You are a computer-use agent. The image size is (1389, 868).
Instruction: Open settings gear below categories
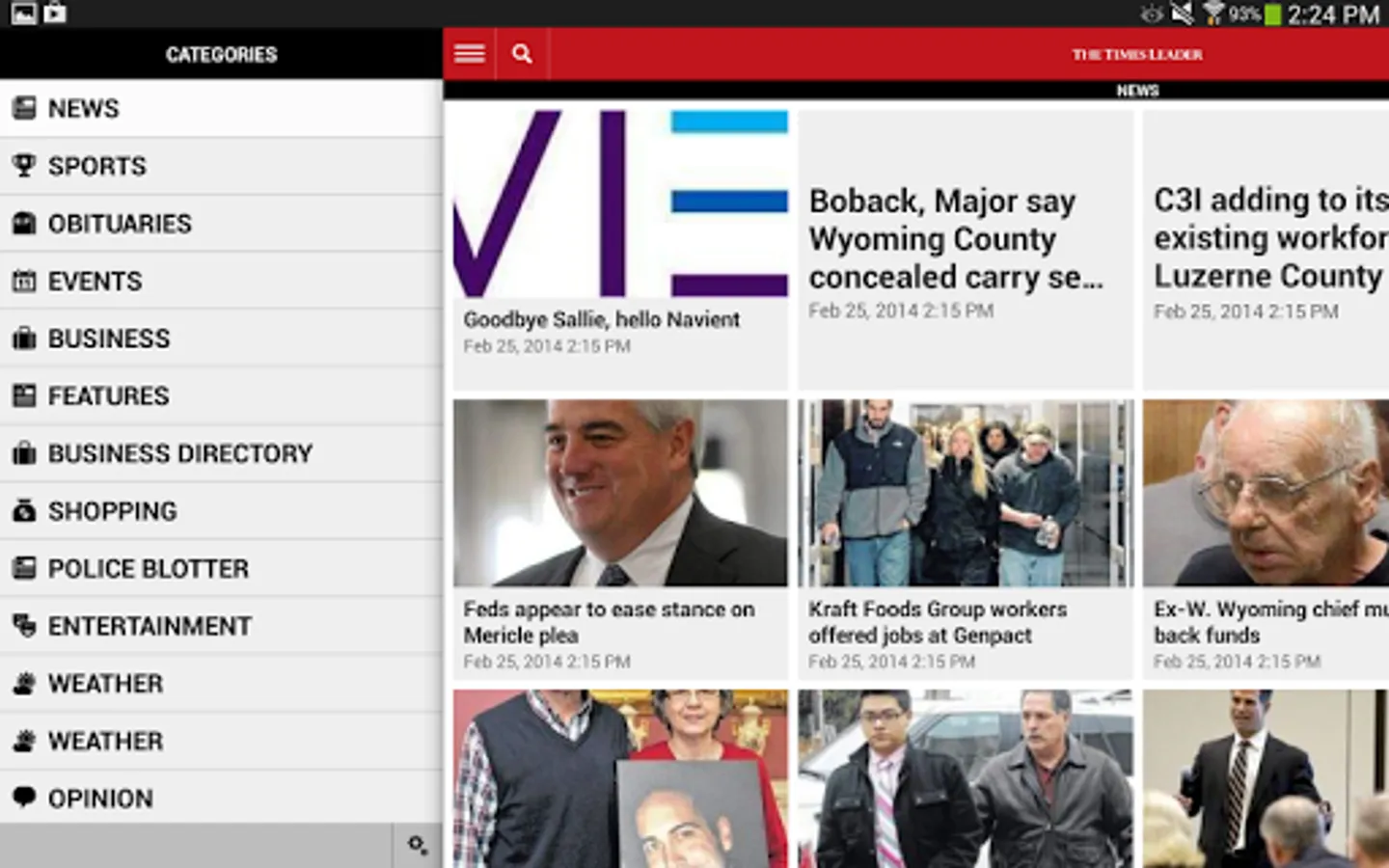(x=417, y=845)
